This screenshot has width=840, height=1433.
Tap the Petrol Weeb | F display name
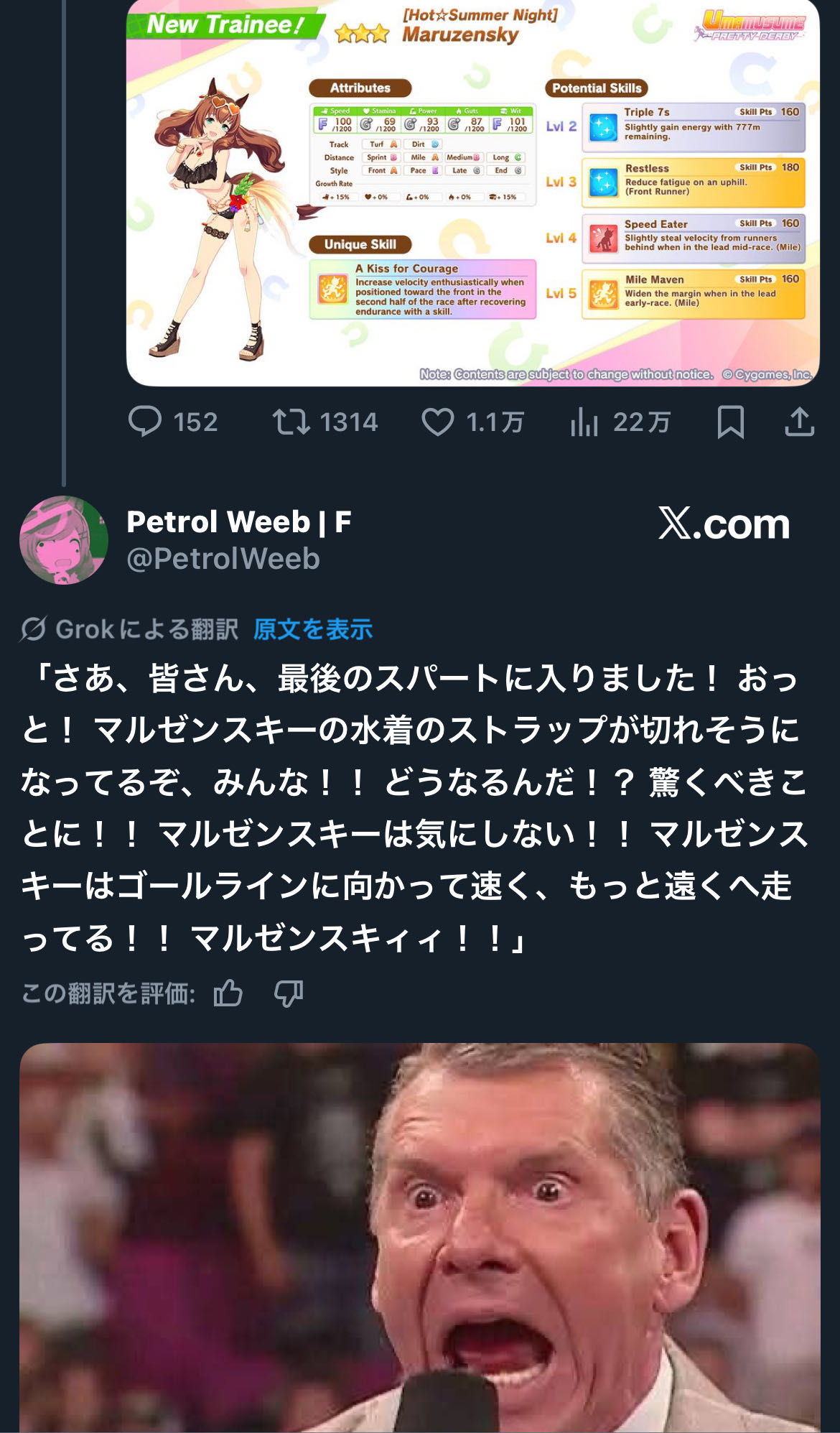[x=239, y=521]
